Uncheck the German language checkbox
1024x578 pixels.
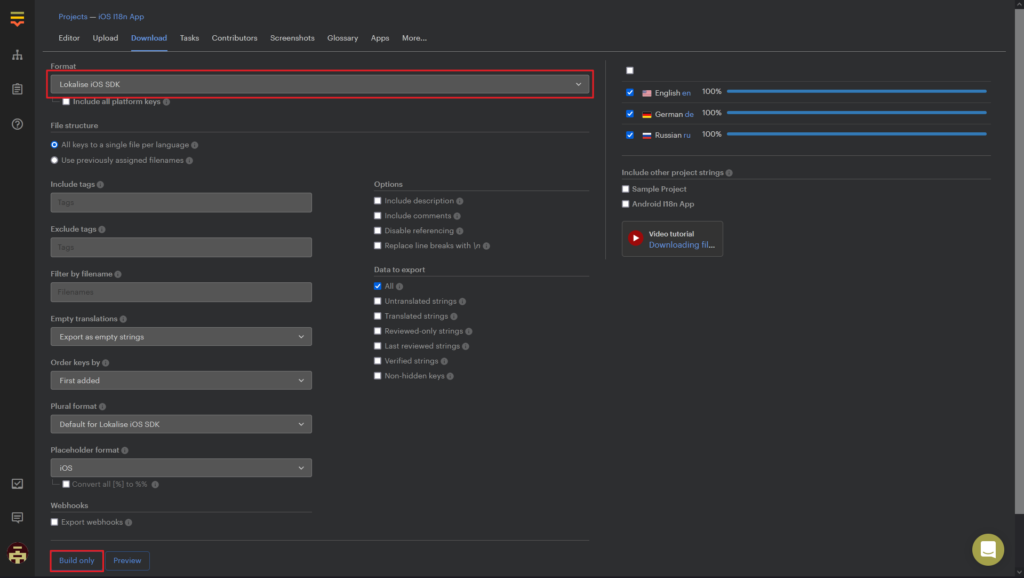630,114
